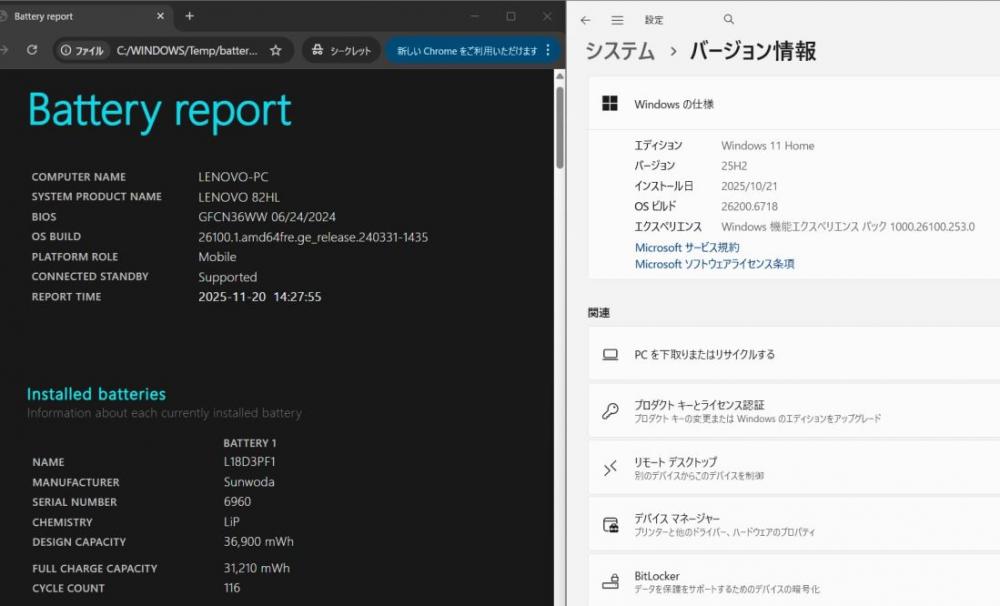Click the address bar showing C:/WINDOWS/Temp
Screen dimensions: 1000x606
pyautogui.click(x=187, y=50)
